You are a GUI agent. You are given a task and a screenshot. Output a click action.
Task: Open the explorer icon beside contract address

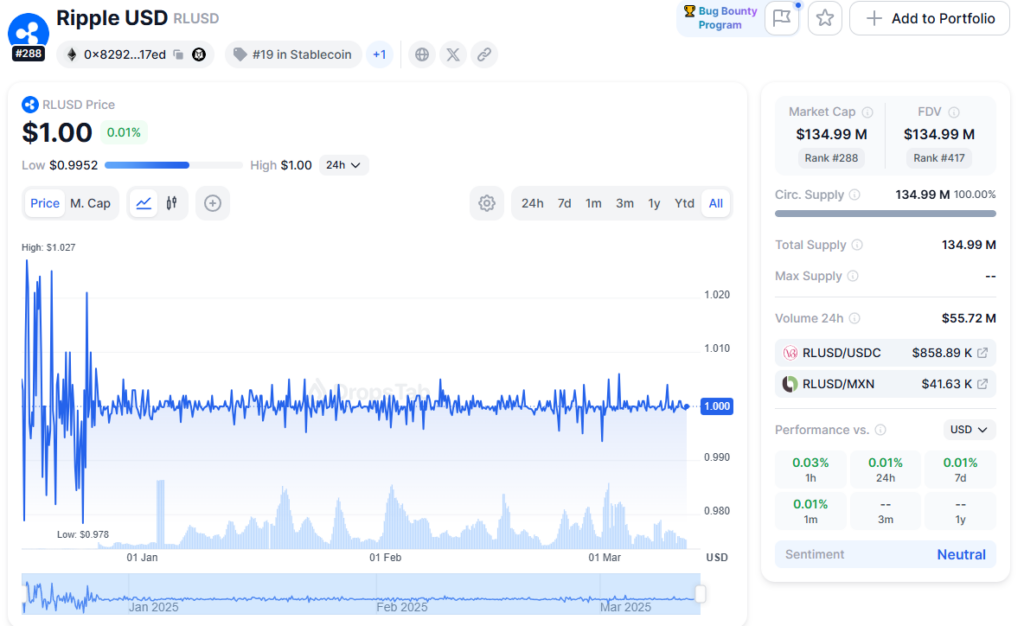point(199,55)
